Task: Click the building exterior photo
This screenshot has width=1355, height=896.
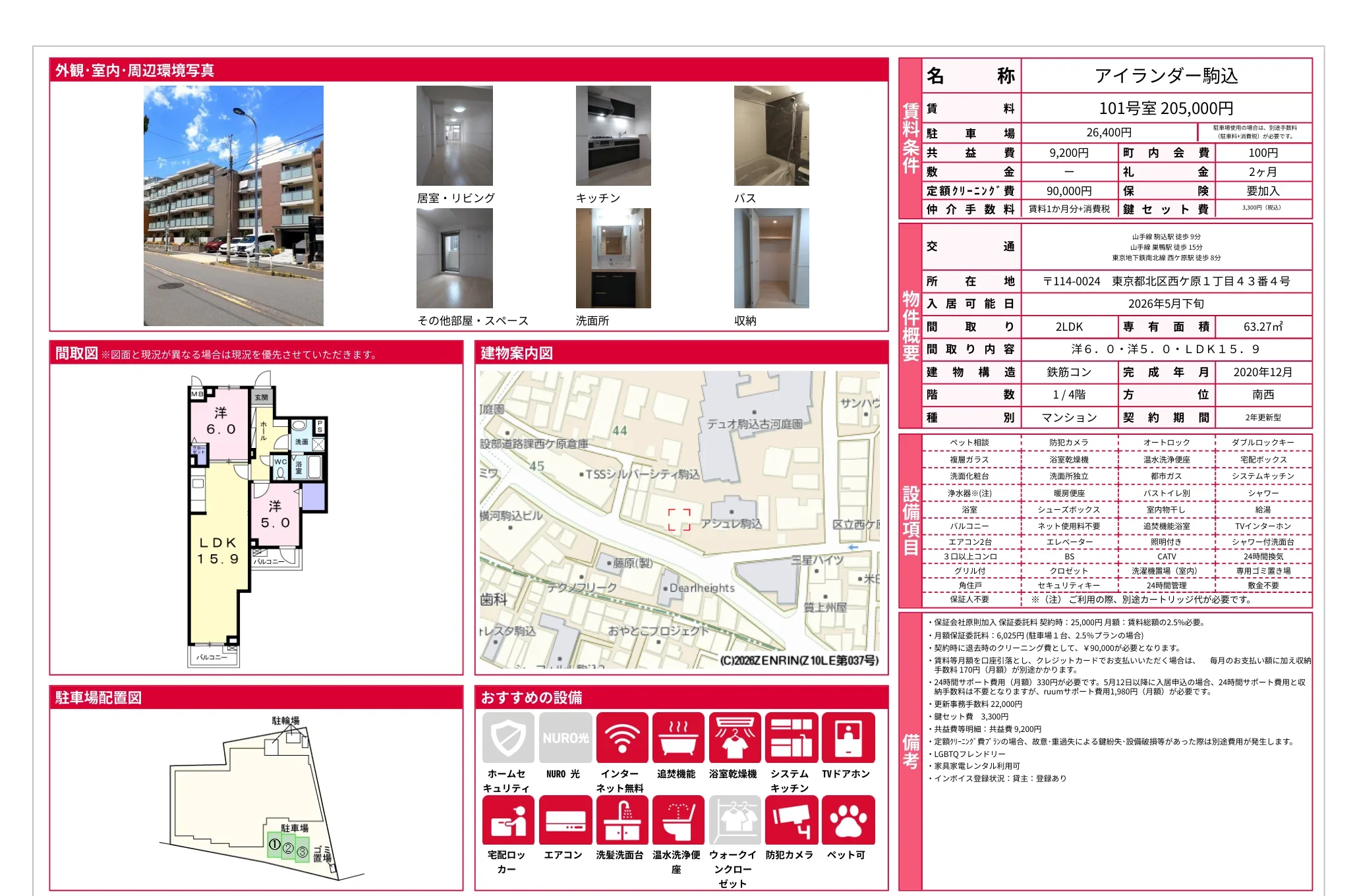Action: click(x=233, y=206)
